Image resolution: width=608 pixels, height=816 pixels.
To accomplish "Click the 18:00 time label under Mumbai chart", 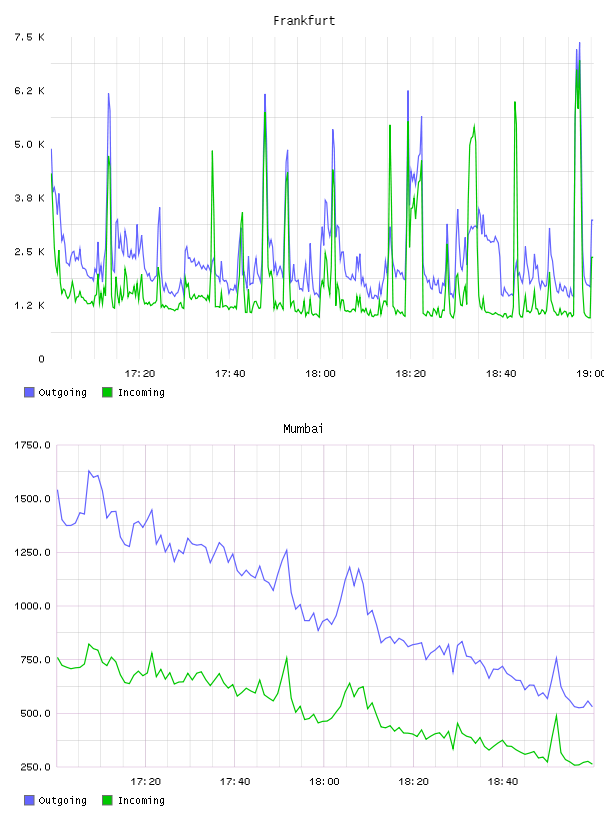I will point(324,782).
